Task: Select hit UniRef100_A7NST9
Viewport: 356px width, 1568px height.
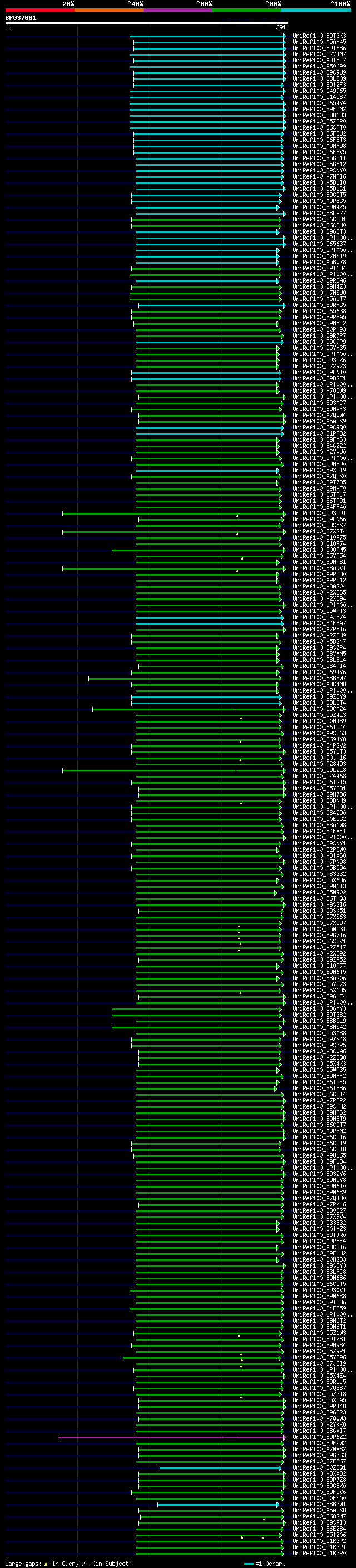Action: pos(319,256)
